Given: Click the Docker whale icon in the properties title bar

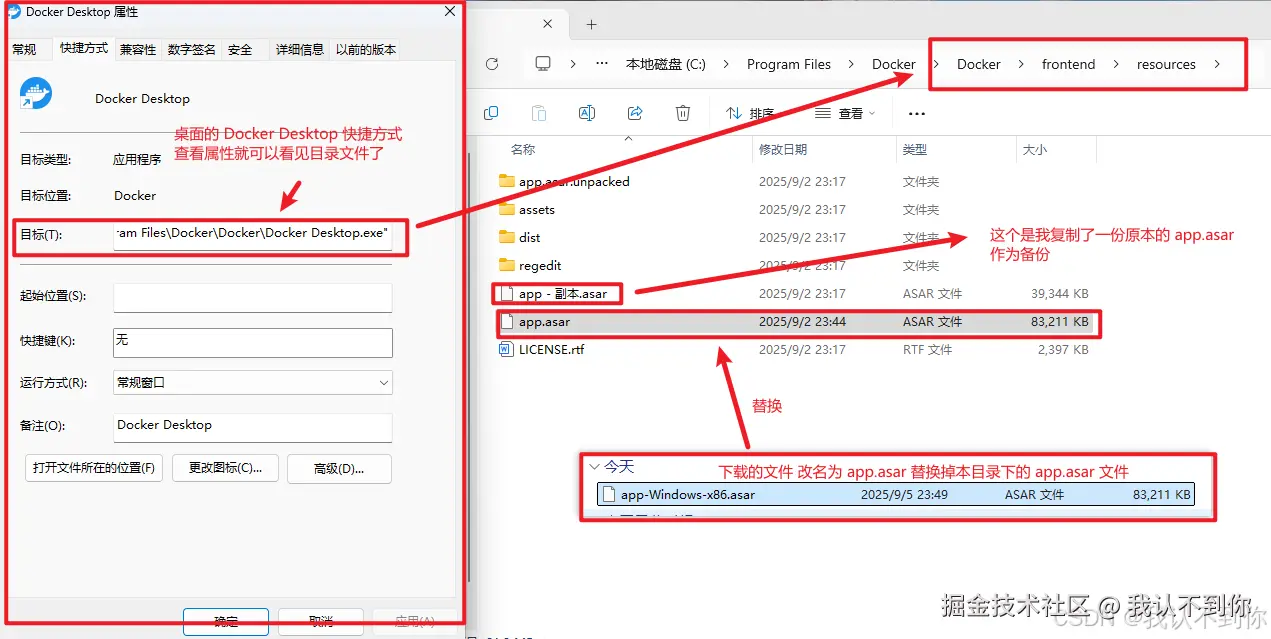Looking at the screenshot, I should coord(13,12).
